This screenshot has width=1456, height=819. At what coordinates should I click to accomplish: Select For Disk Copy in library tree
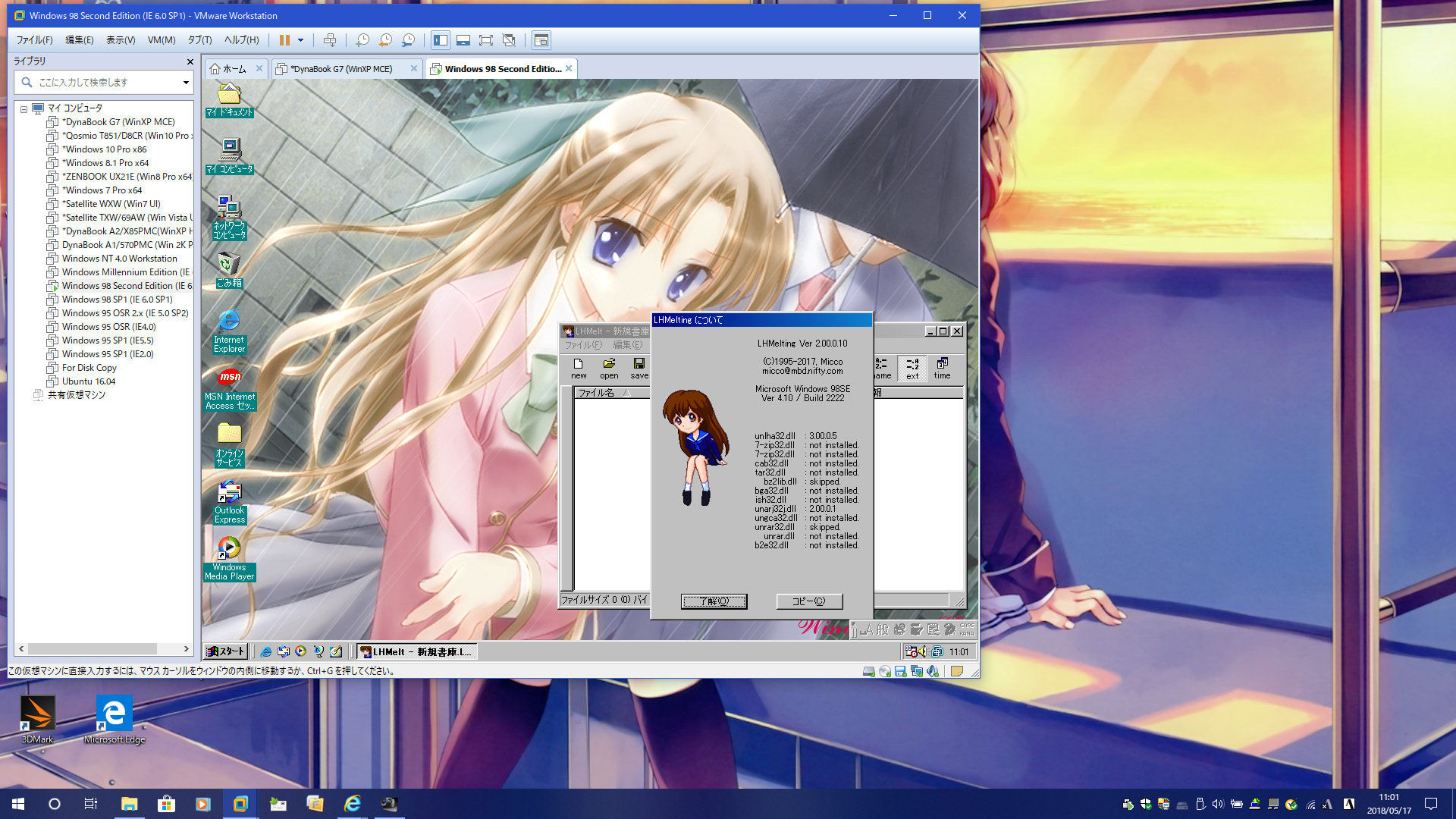point(89,368)
